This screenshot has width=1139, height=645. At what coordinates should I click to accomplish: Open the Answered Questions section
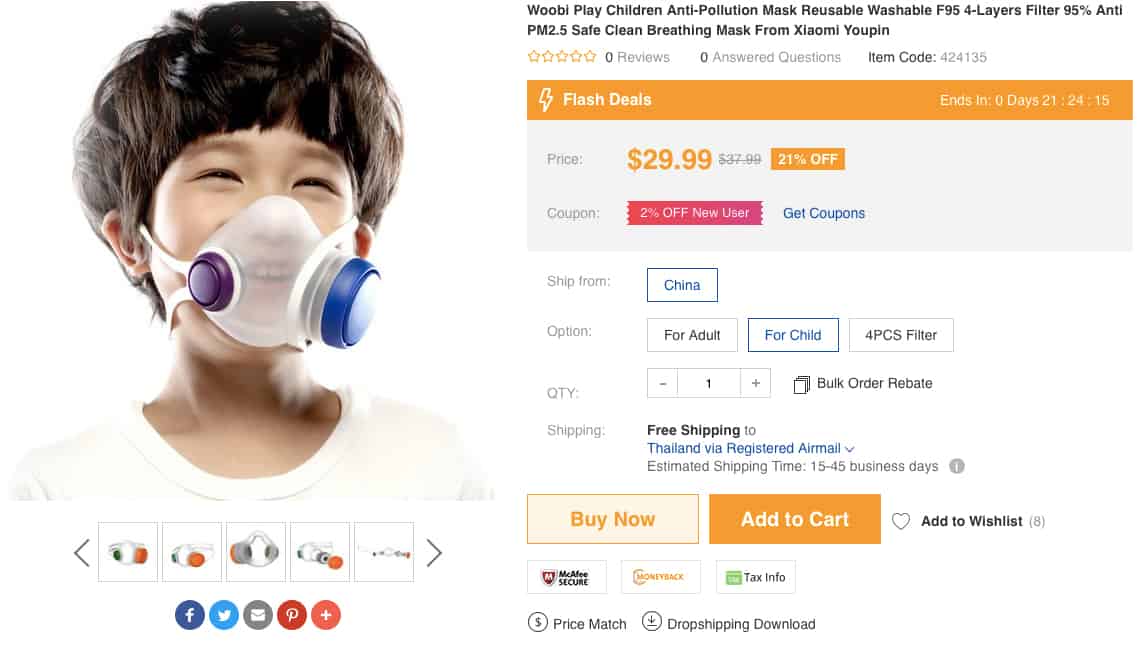[770, 57]
